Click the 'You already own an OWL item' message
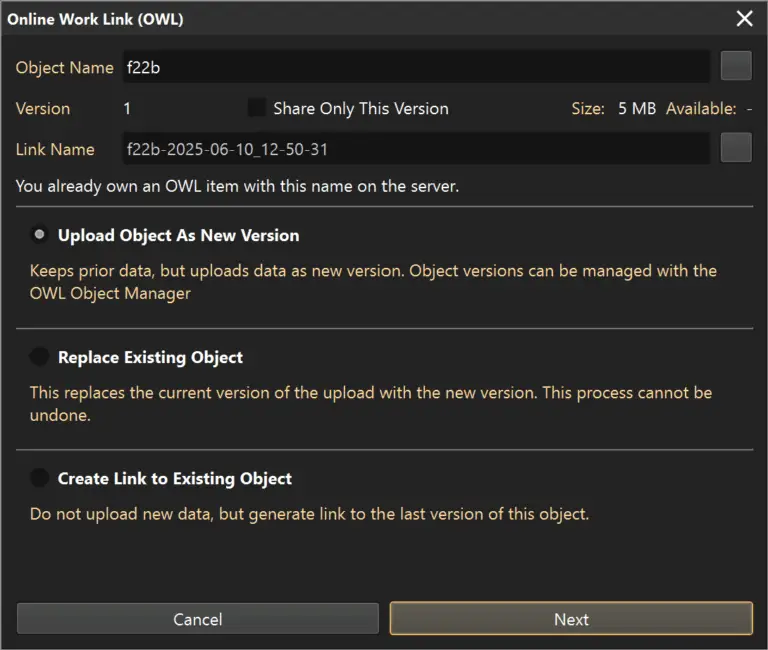Screen dimensions: 768x650 237,186
